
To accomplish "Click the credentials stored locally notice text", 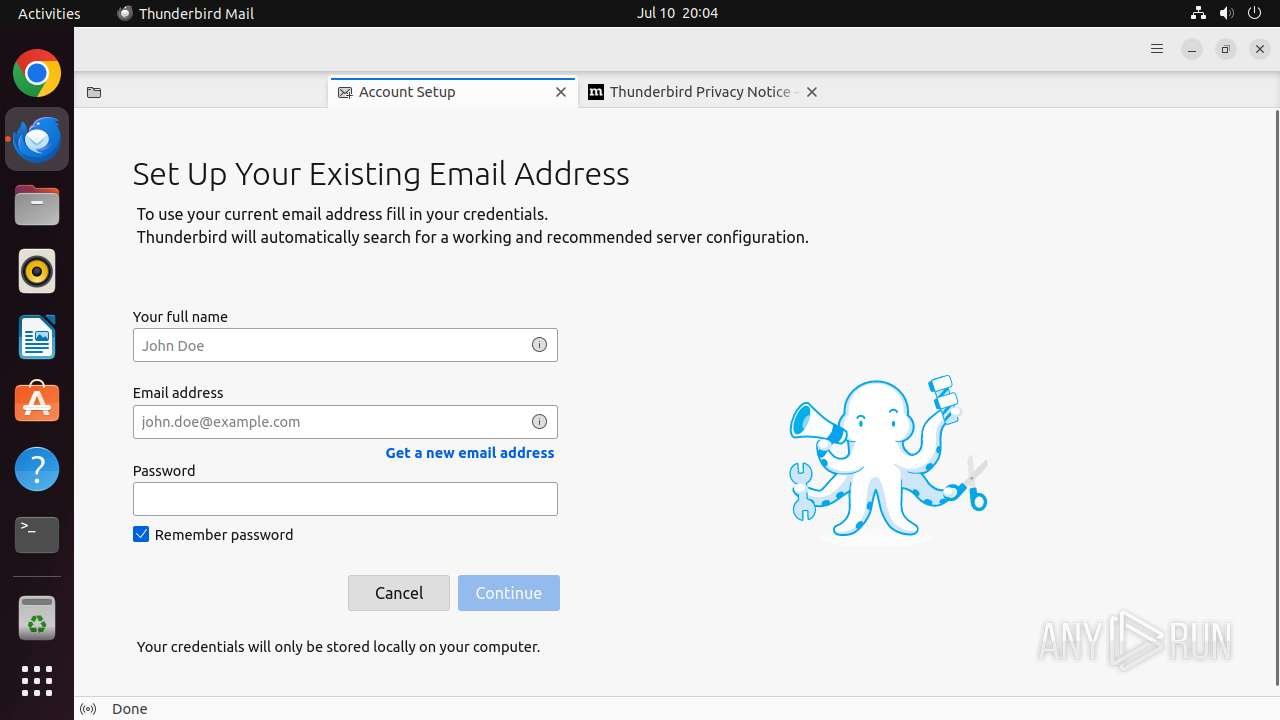I will 338,647.
